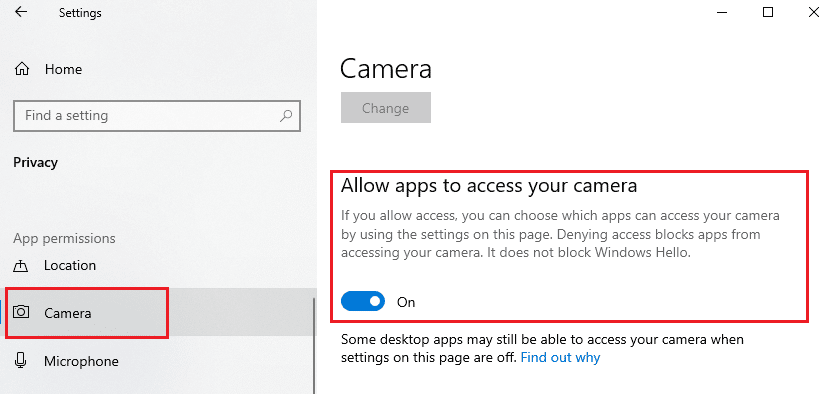
Task: Maximize the Settings window
Action: pos(768,12)
